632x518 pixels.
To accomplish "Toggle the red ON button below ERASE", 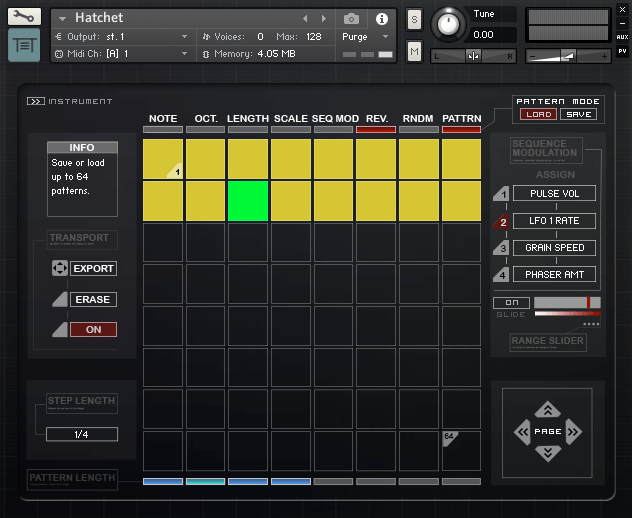I will pyautogui.click(x=93, y=330).
